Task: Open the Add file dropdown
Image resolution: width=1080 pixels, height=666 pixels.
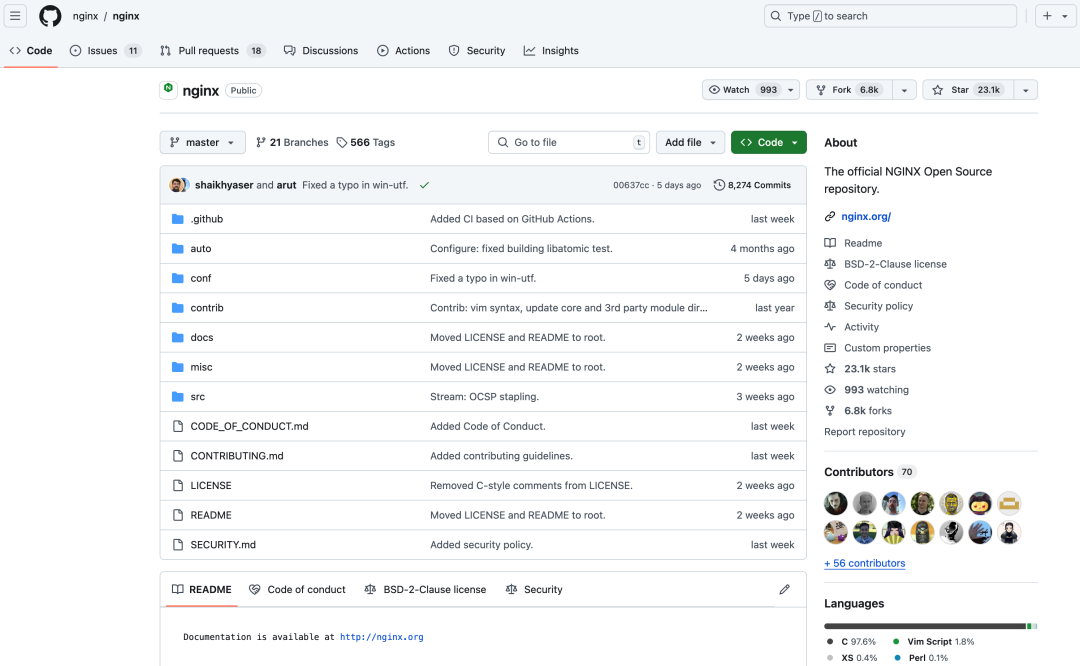Action: point(690,143)
